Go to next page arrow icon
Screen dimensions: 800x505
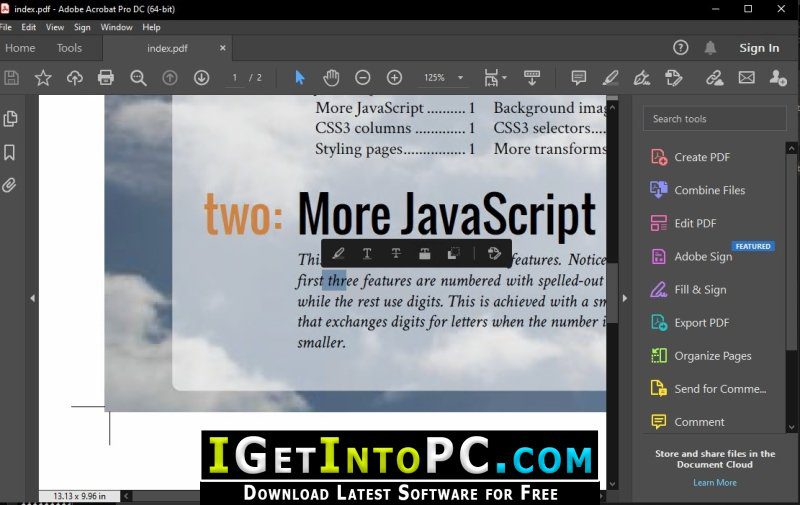[202, 78]
